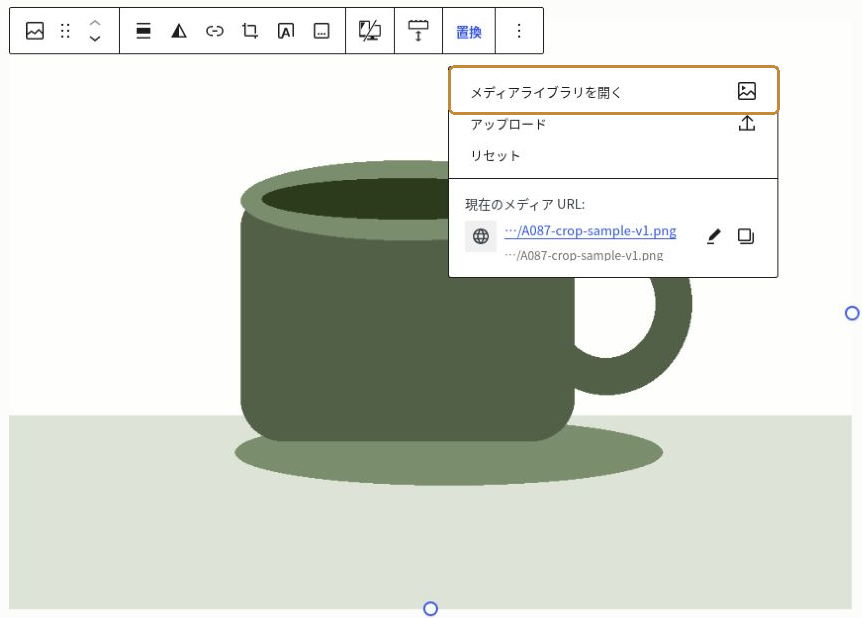Add caption using the caption icon
Image resolution: width=862 pixels, height=618 pixels.
pyautogui.click(x=322, y=31)
